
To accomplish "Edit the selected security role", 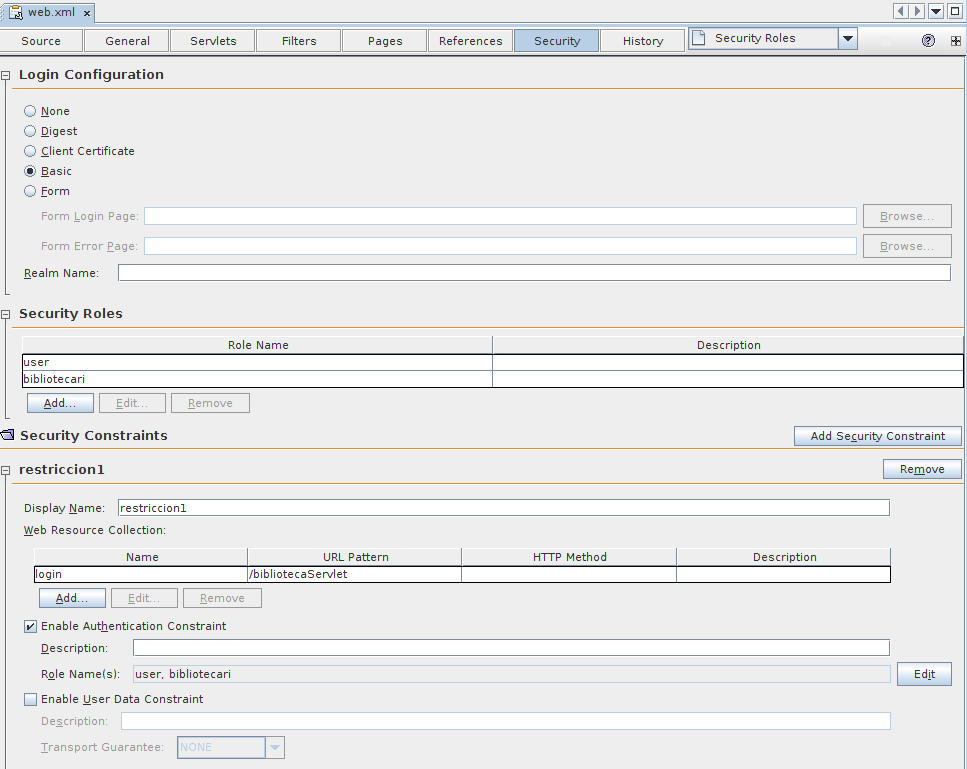I will tap(132, 403).
